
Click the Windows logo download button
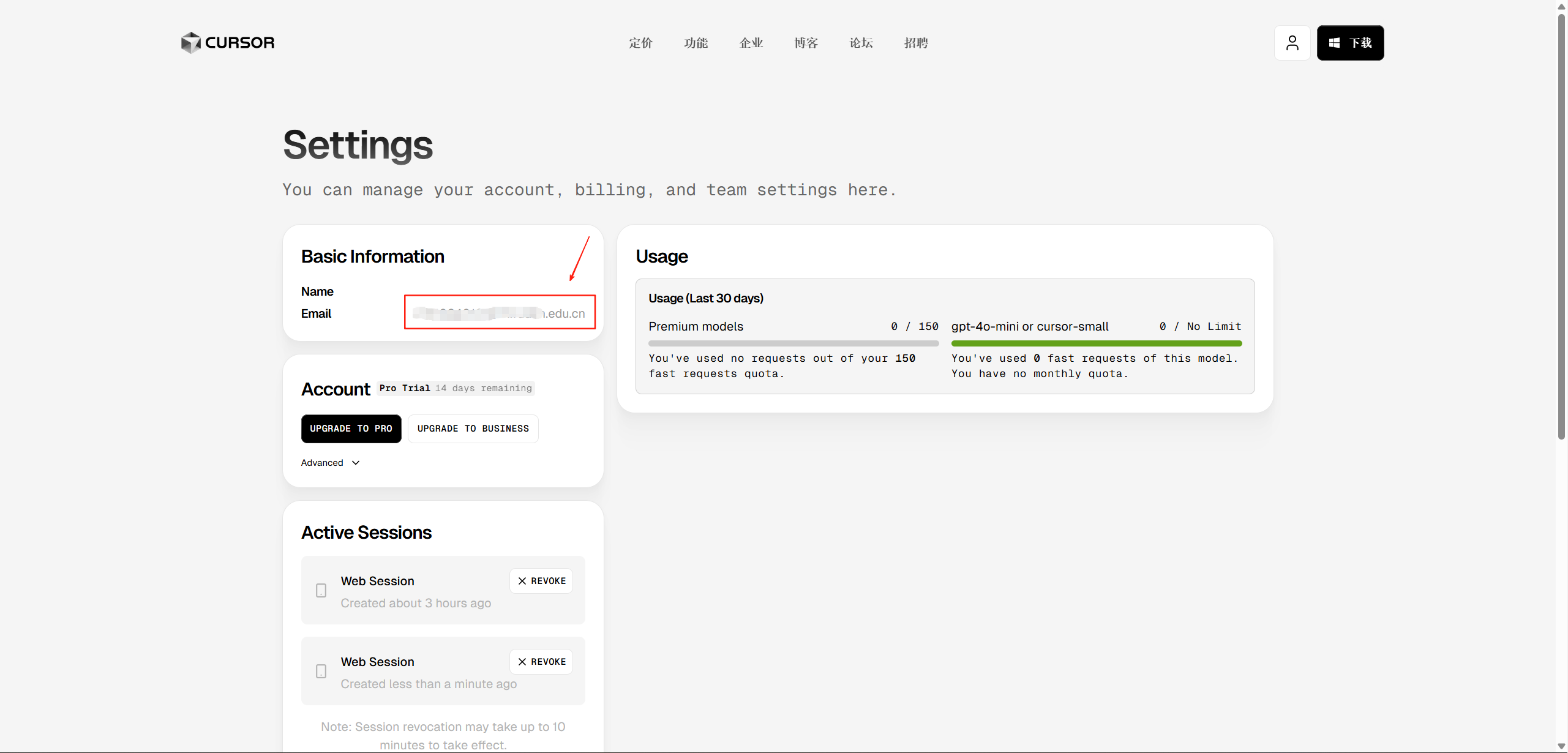1350,43
